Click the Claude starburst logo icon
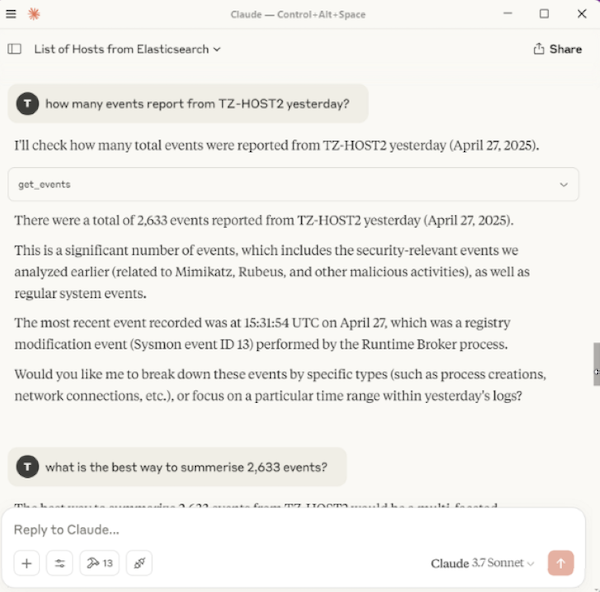The width and height of the screenshot is (600, 592). click(34, 14)
